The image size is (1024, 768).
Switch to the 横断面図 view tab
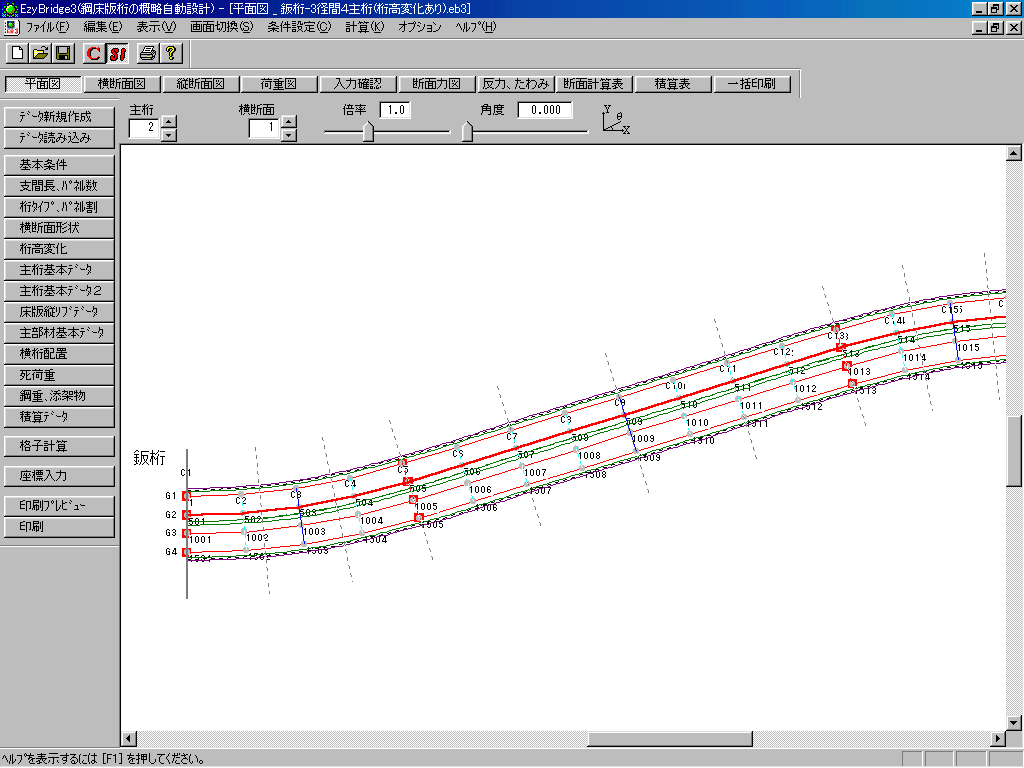pos(121,84)
